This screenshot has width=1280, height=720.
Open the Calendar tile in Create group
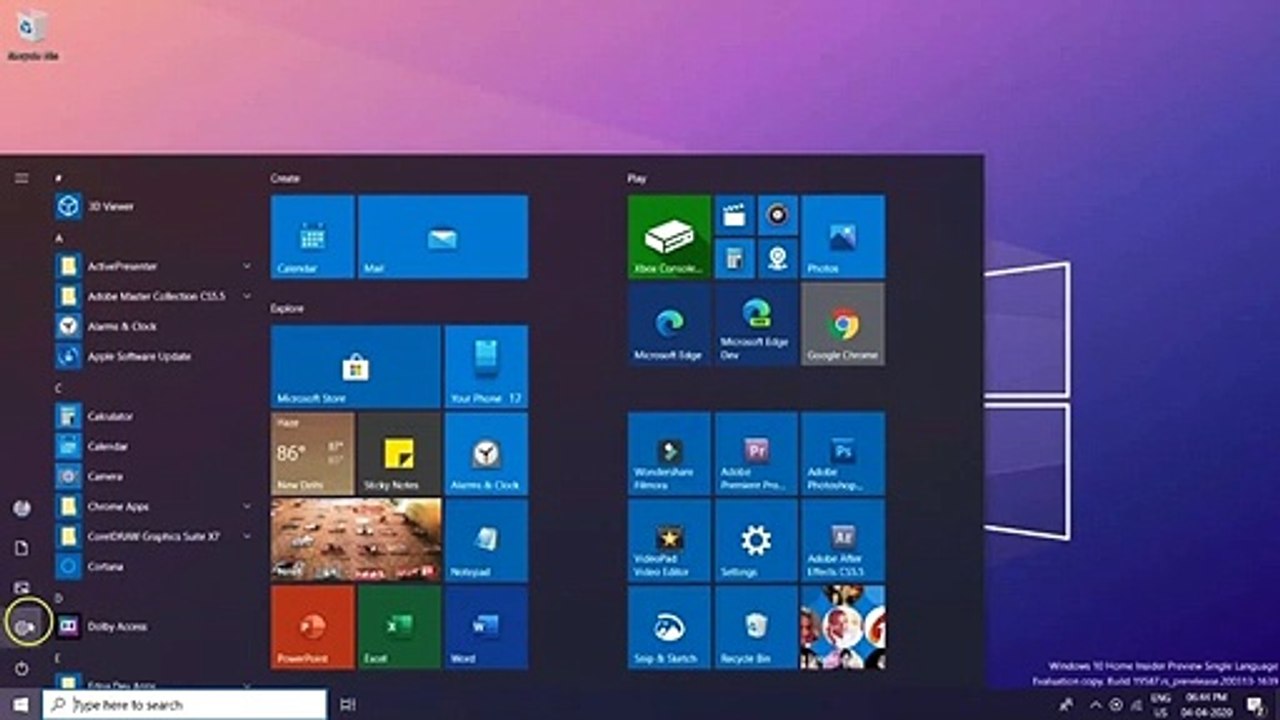[x=312, y=236]
